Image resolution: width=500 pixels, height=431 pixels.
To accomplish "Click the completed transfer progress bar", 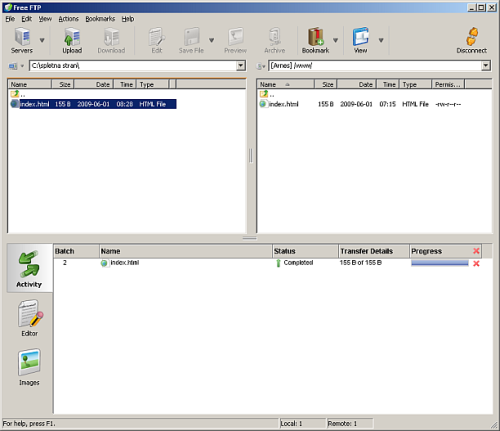I will (x=440, y=263).
